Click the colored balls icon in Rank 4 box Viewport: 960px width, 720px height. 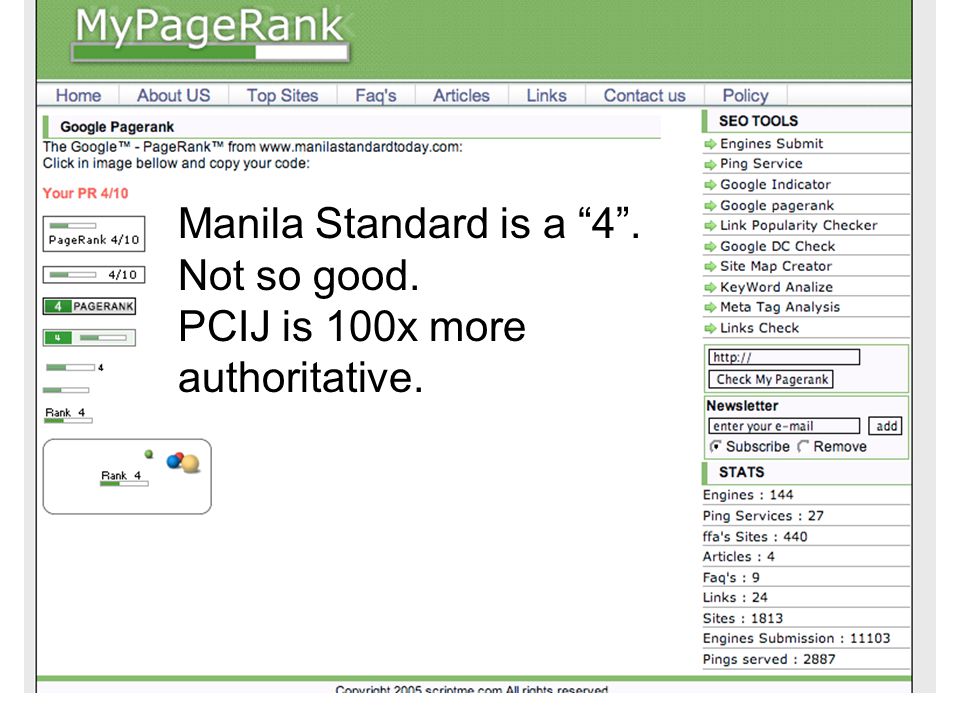coord(183,462)
